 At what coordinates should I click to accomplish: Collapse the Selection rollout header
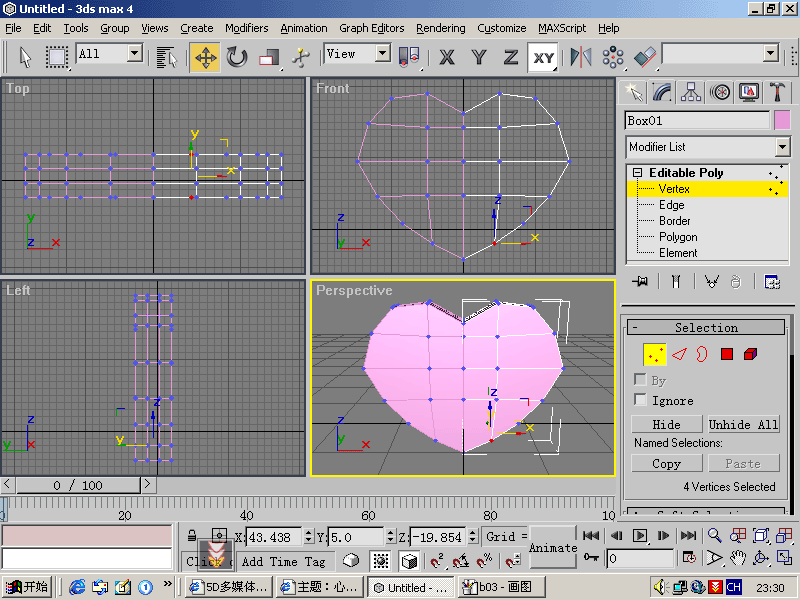click(706, 328)
